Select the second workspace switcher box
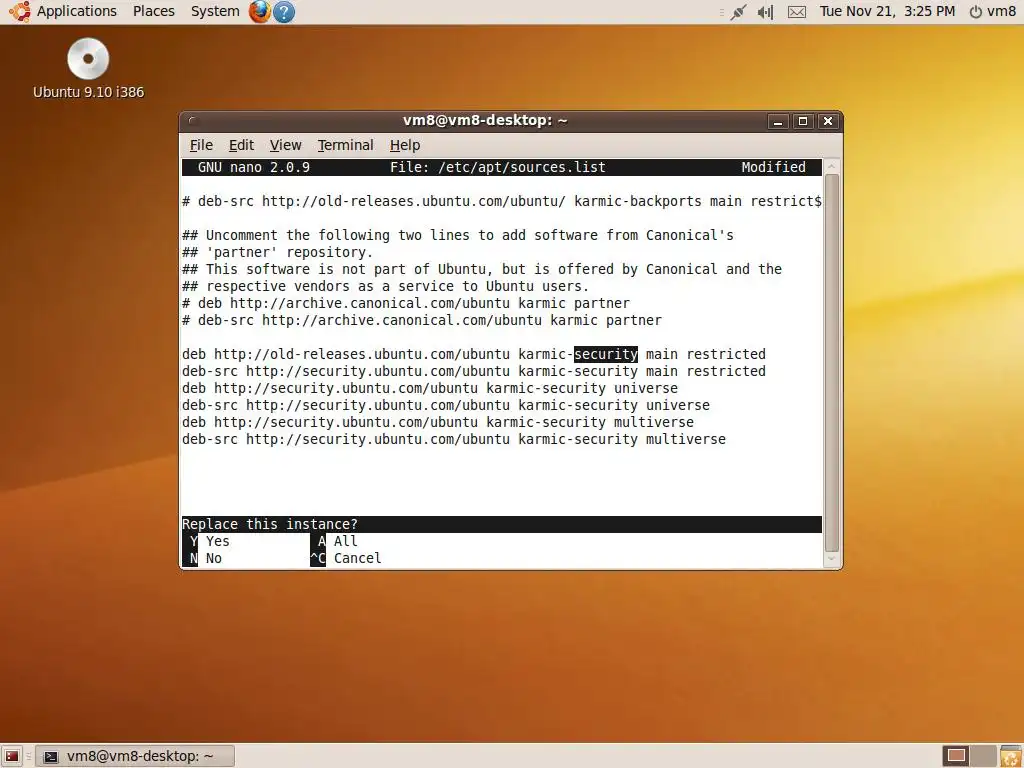This screenshot has height=768, width=1024. click(982, 756)
